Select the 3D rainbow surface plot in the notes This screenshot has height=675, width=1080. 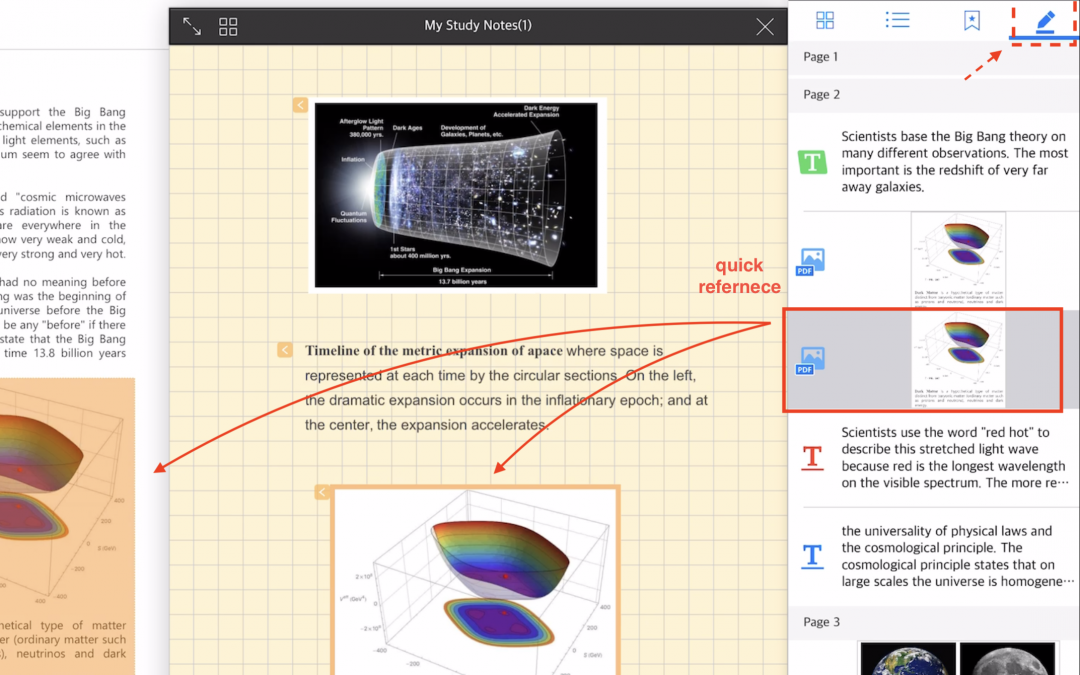tap(475, 582)
